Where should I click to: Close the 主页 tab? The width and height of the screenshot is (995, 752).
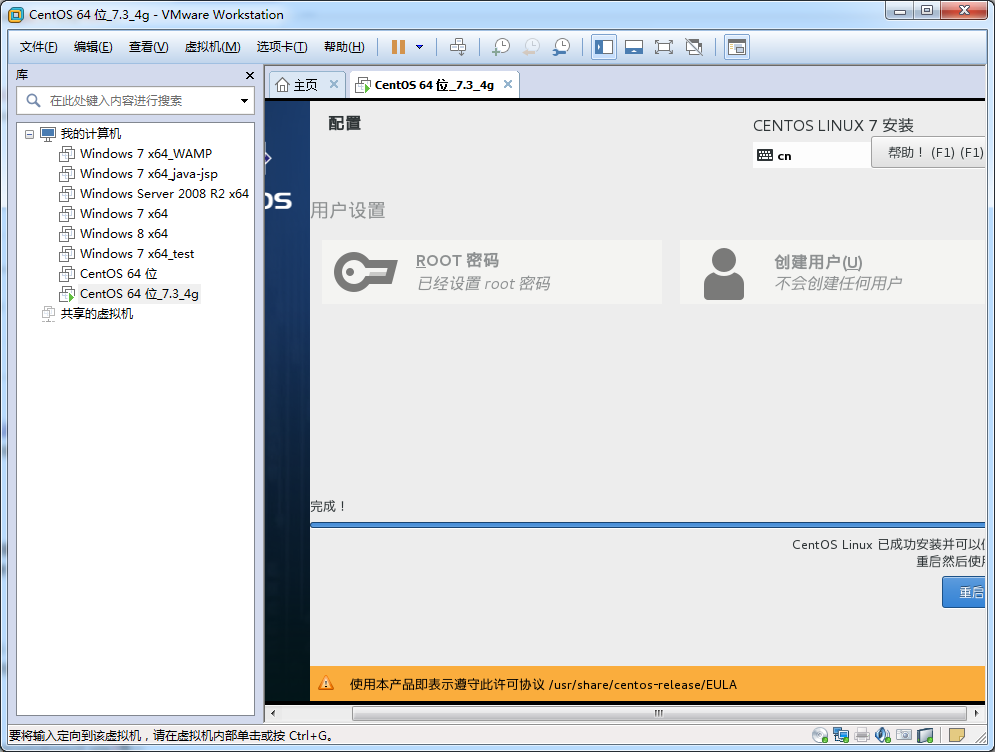tap(334, 84)
